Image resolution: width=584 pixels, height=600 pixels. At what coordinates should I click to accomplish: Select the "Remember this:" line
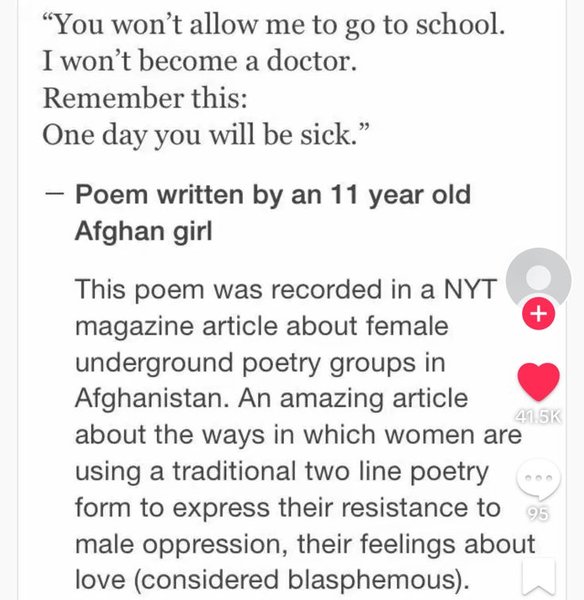[145, 98]
